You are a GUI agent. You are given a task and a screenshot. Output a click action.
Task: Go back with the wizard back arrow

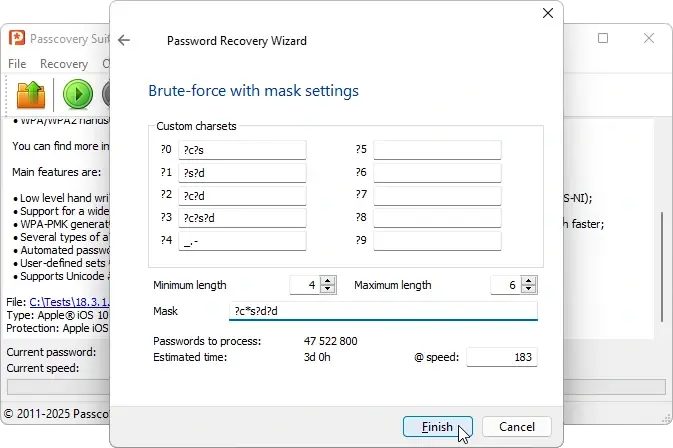(x=124, y=41)
